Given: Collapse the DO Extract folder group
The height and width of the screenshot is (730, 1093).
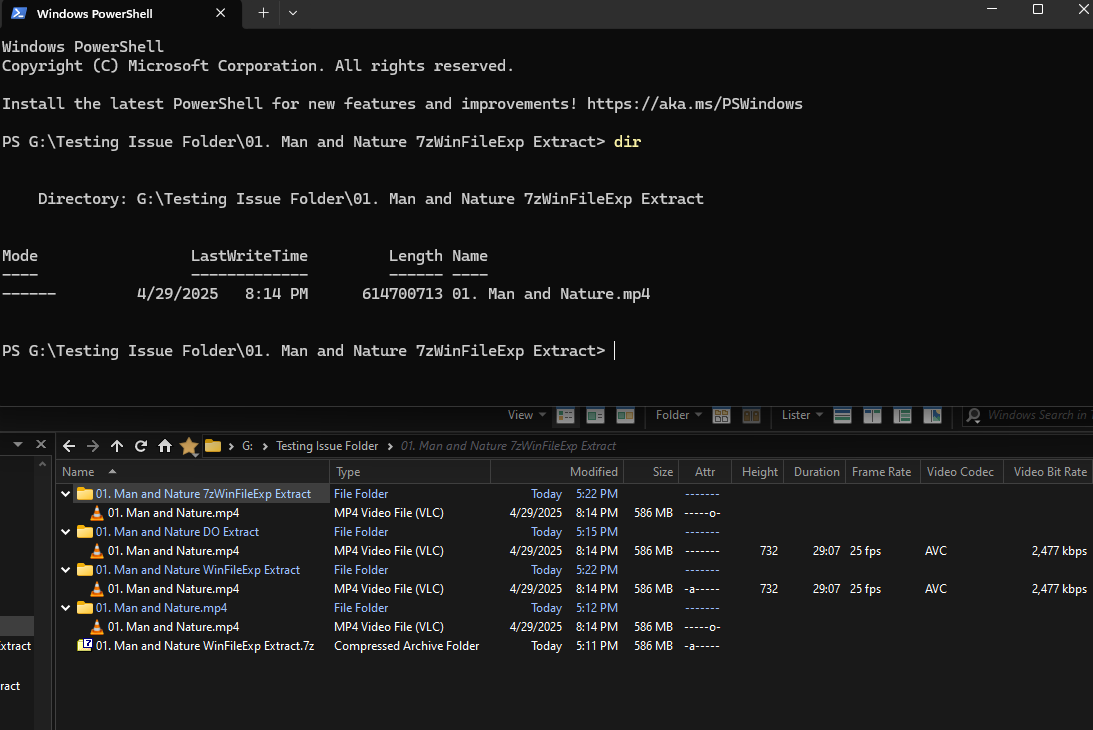Looking at the screenshot, I should click(x=66, y=532).
